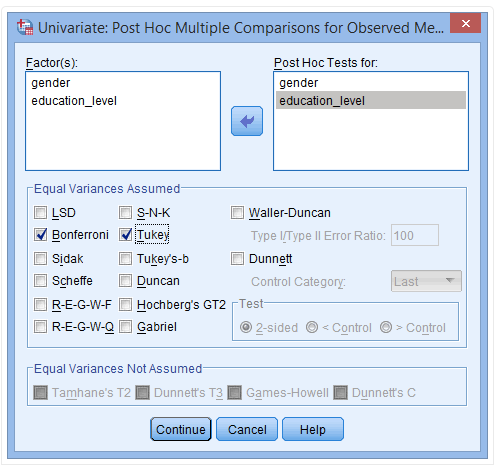494x465 pixels.
Task: Open the Control Category dropdown
Action: [x=426, y=281]
